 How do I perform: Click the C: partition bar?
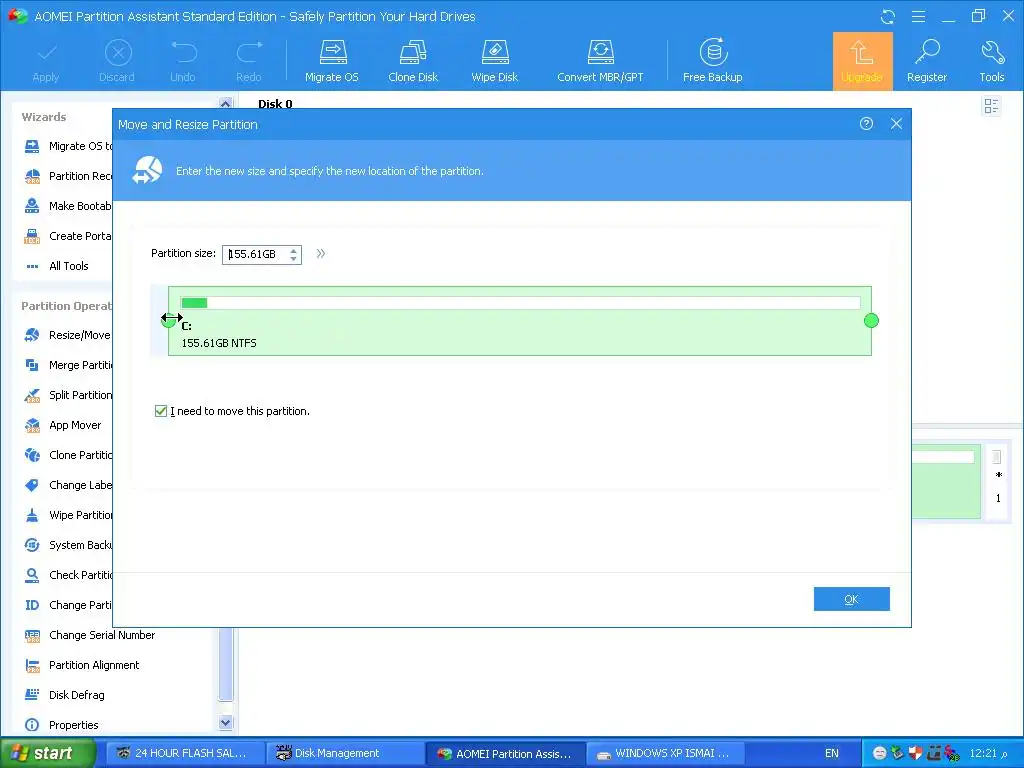520,321
